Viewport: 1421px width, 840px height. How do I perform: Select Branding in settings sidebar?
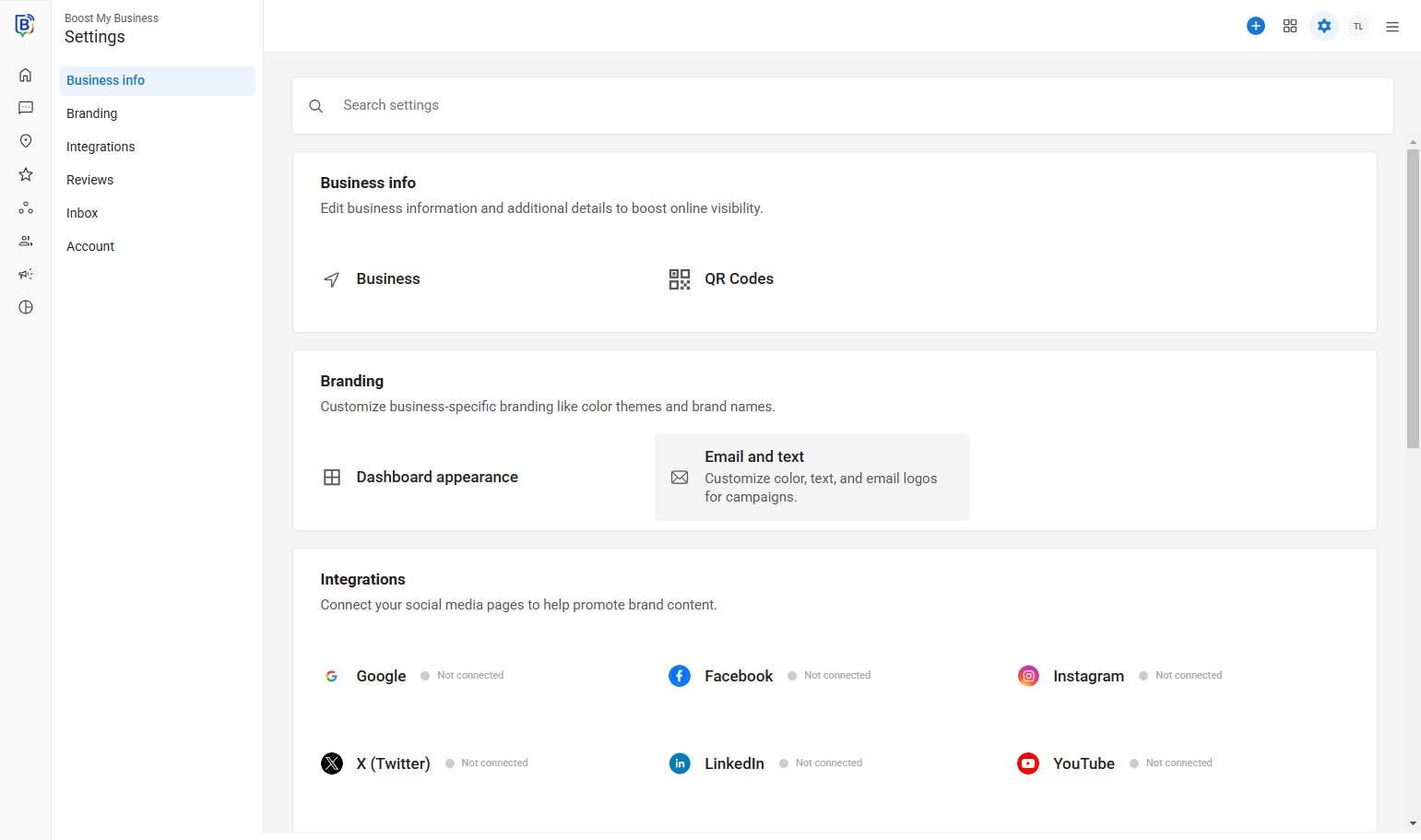[92, 113]
